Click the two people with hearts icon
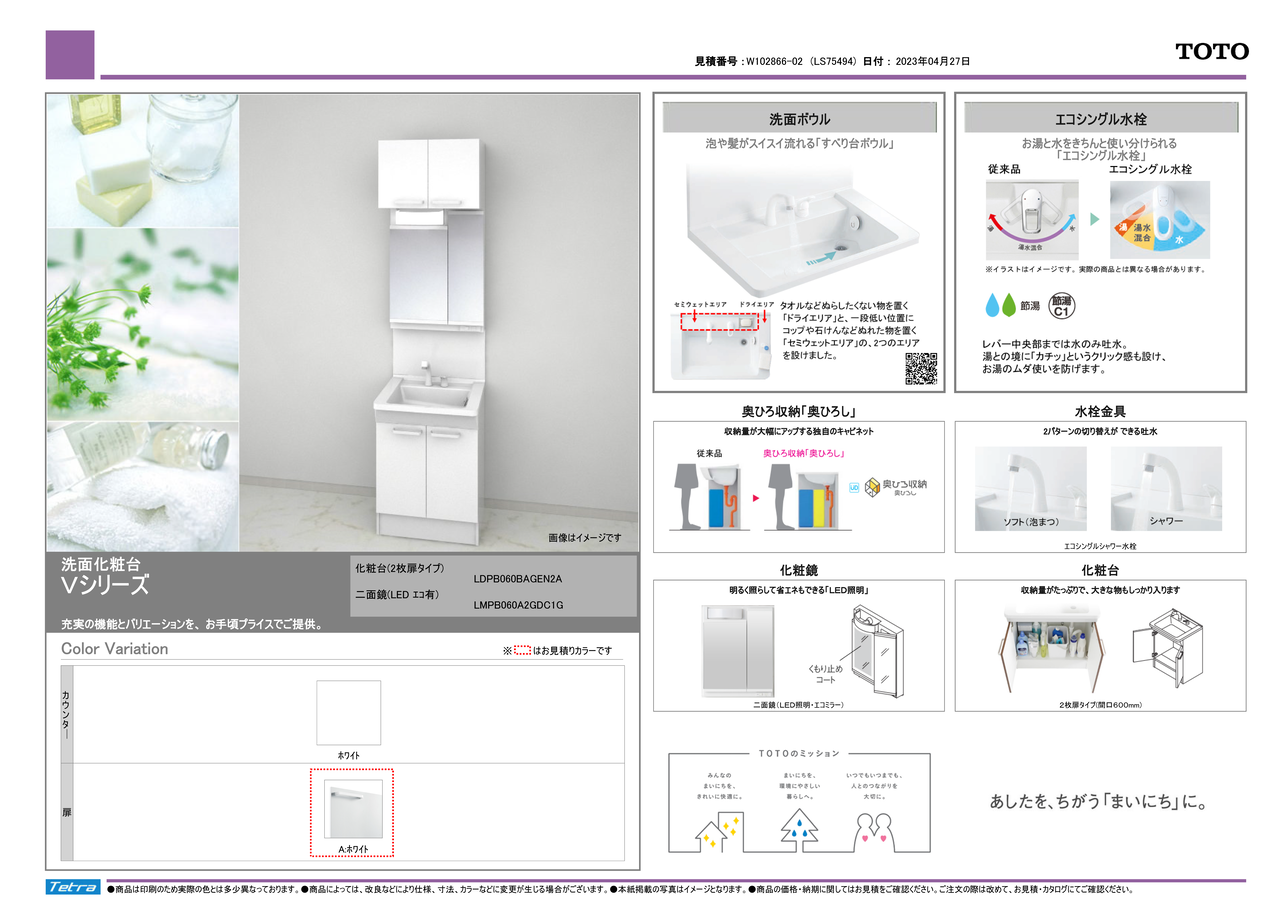 [874, 831]
